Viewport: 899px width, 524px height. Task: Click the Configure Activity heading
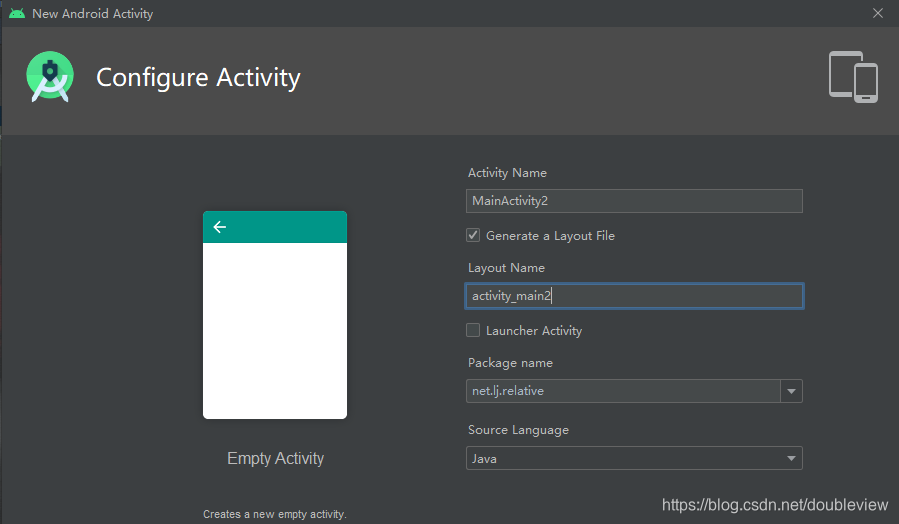(198, 77)
